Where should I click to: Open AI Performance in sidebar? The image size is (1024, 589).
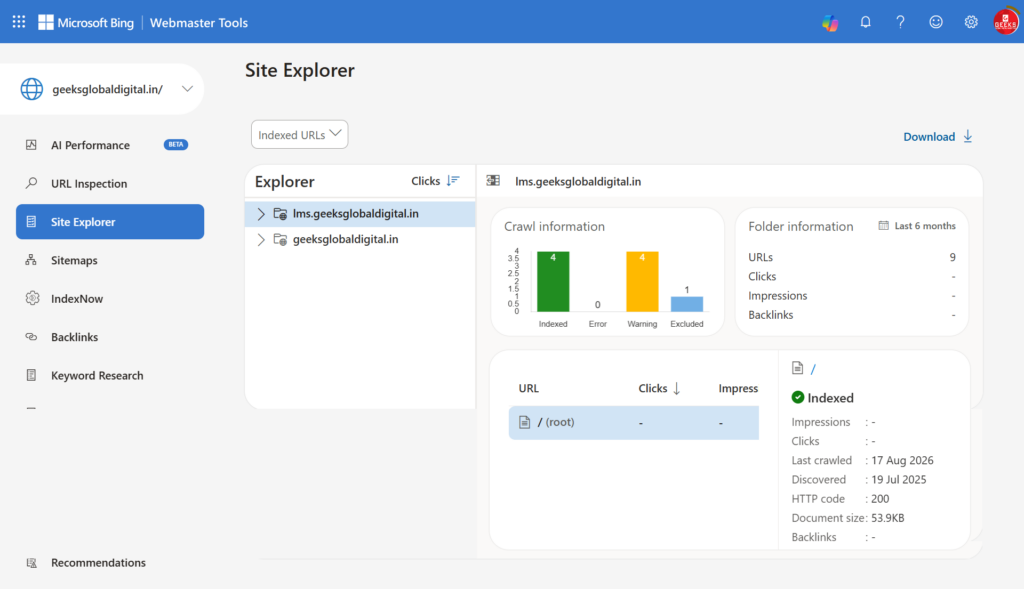click(110, 145)
